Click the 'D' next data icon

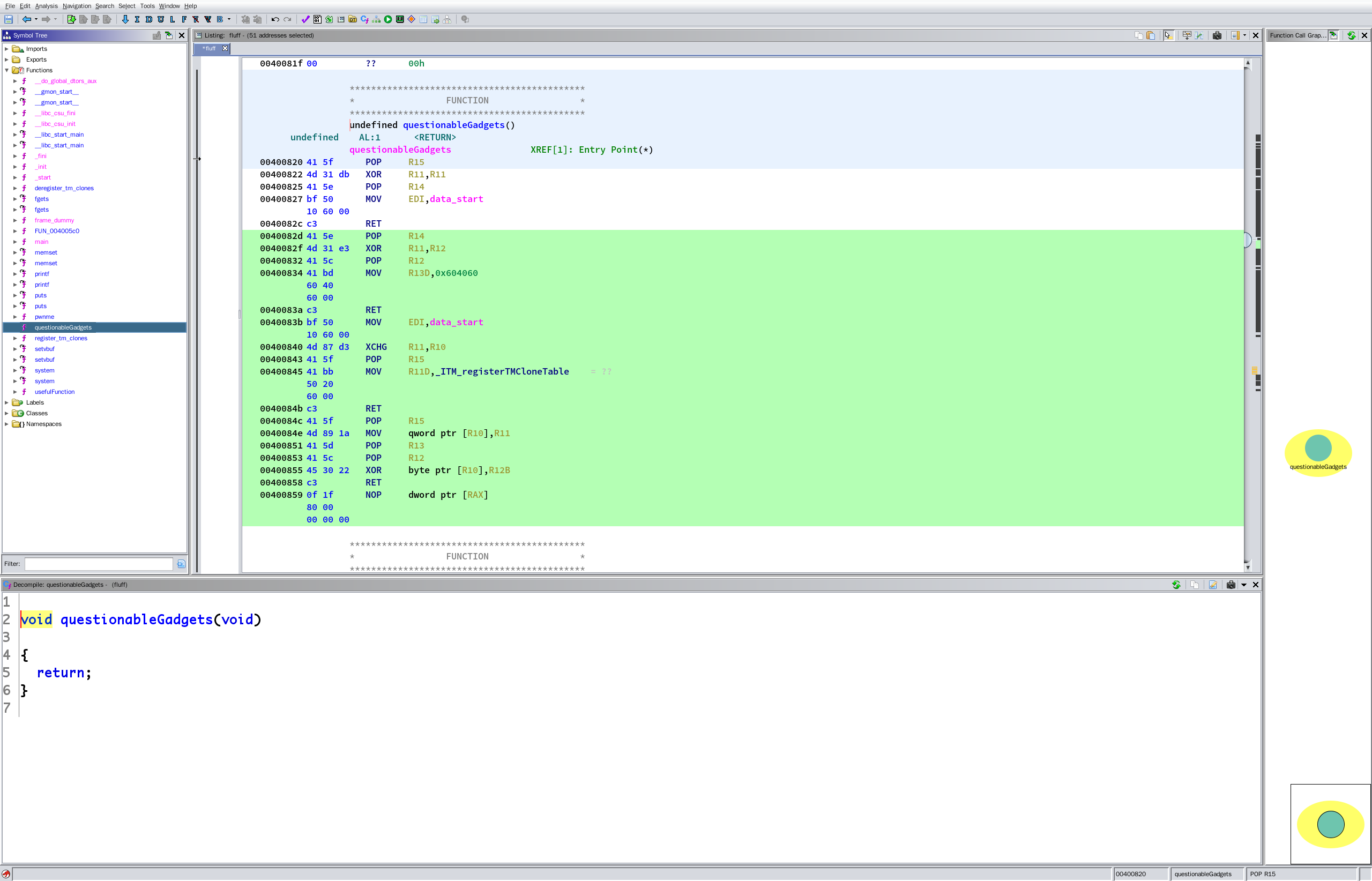pyautogui.click(x=149, y=19)
